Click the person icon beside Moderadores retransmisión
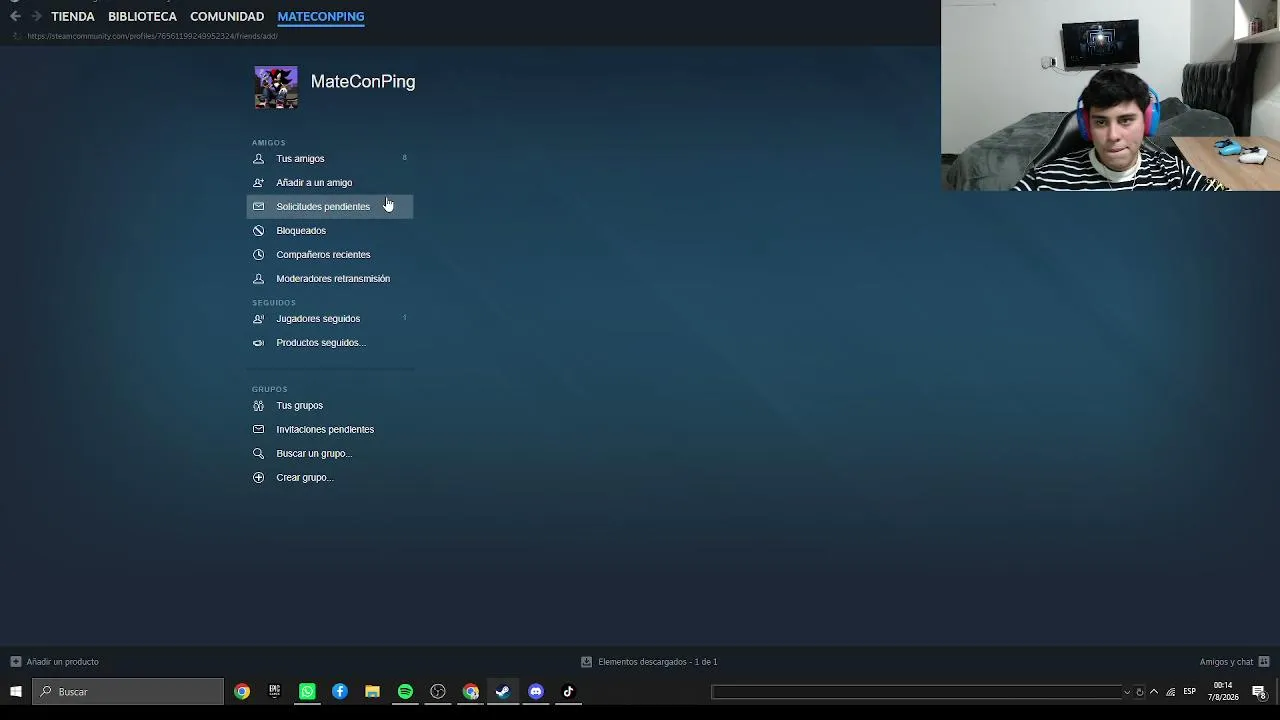 258,278
